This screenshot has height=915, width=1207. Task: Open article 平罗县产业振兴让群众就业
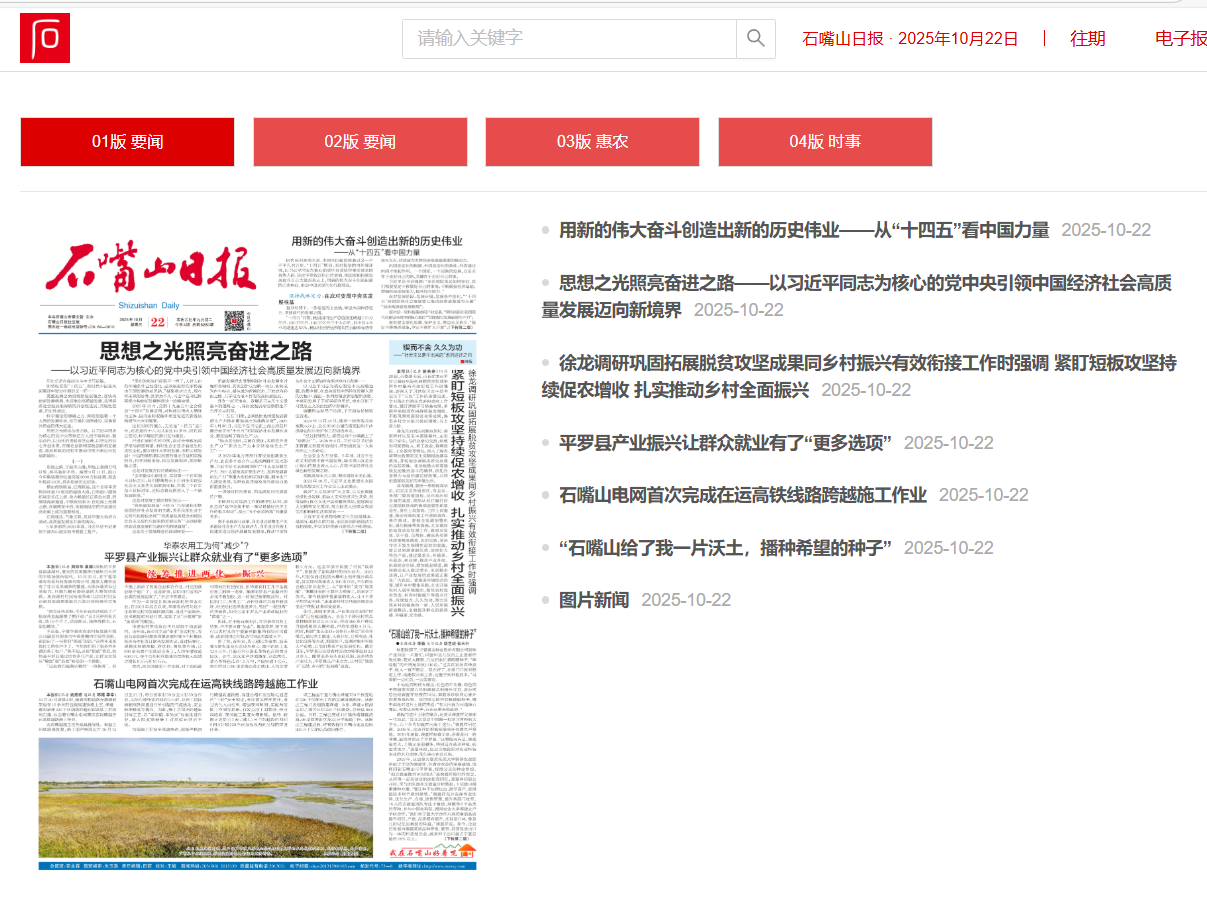pyautogui.click(x=725, y=443)
